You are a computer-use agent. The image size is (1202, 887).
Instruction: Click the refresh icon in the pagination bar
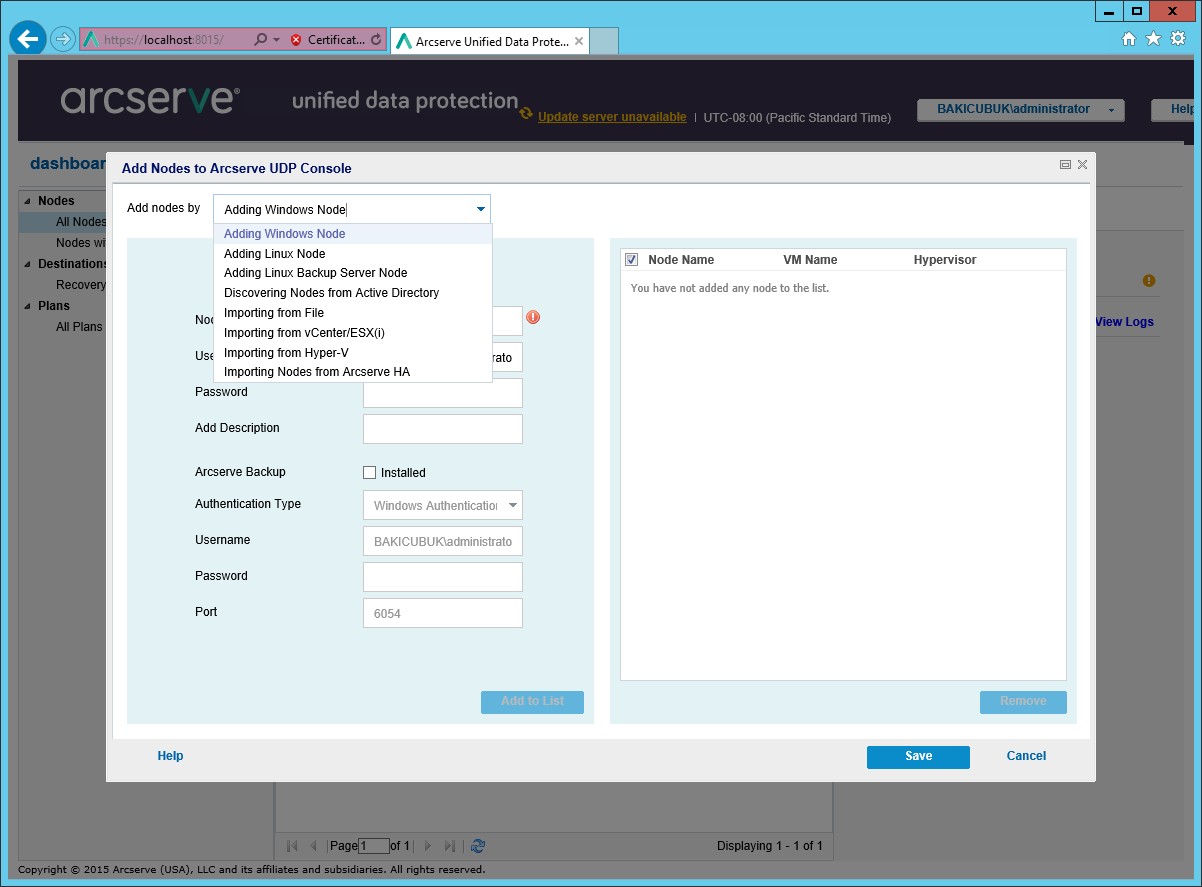click(x=478, y=846)
